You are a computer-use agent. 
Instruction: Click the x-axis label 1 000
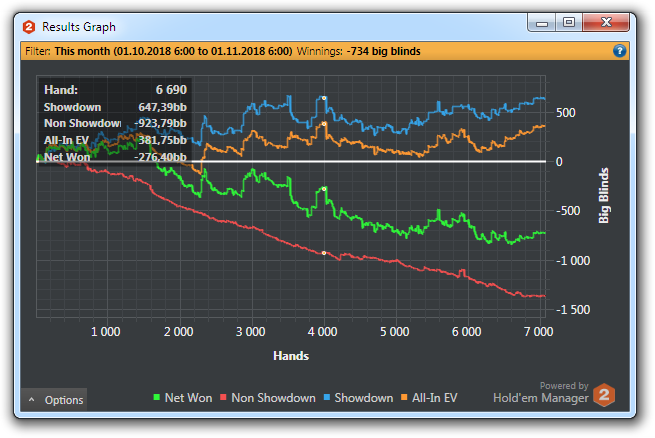[106, 332]
